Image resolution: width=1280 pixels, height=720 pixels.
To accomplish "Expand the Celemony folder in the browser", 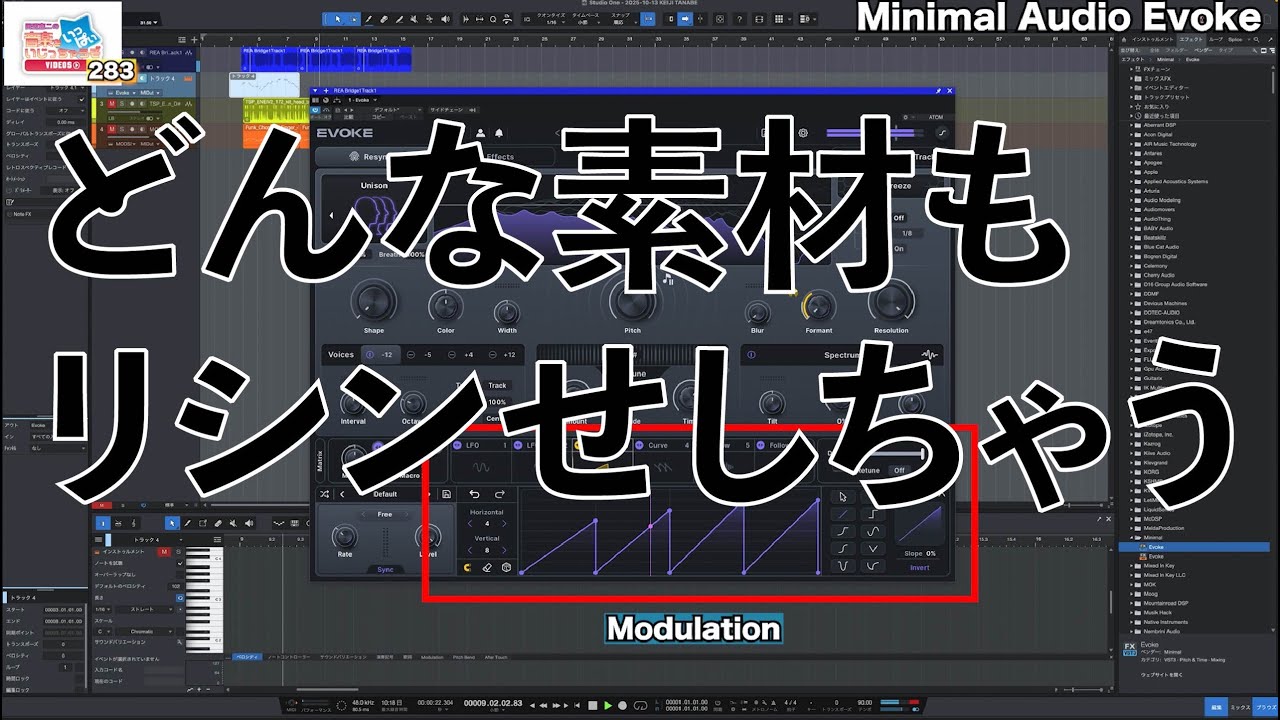I will click(1133, 266).
